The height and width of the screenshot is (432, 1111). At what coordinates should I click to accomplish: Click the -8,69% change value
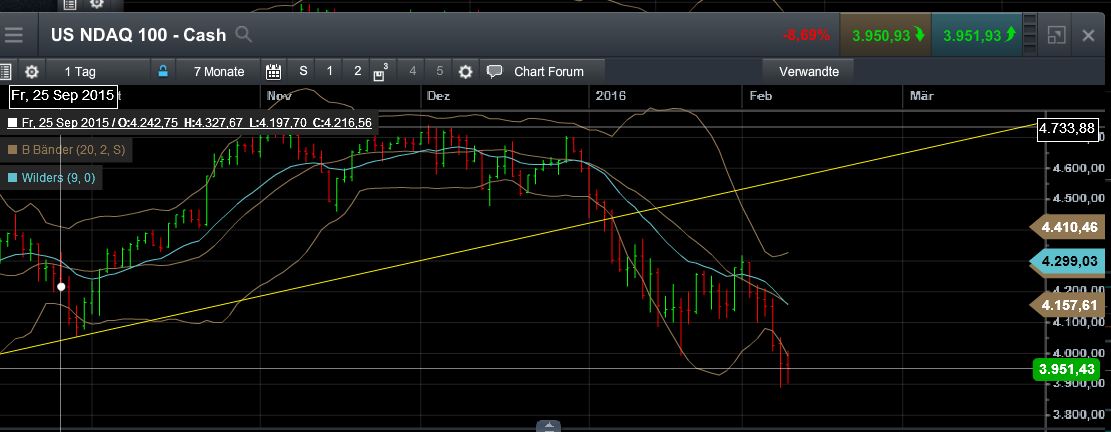click(806, 35)
